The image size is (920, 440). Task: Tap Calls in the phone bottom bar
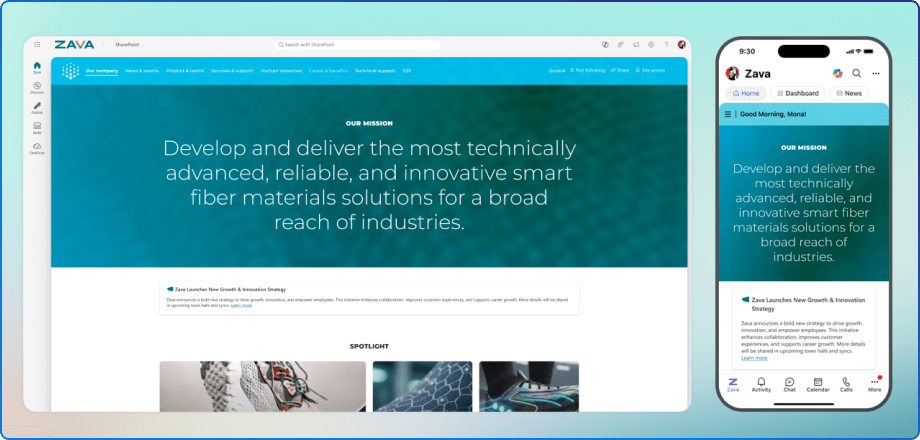coord(846,384)
